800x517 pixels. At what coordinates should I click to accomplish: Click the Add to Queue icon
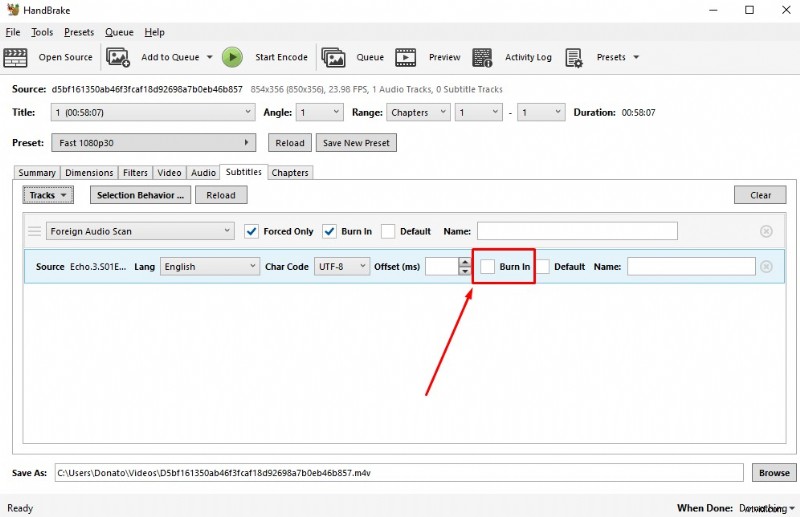tap(118, 57)
